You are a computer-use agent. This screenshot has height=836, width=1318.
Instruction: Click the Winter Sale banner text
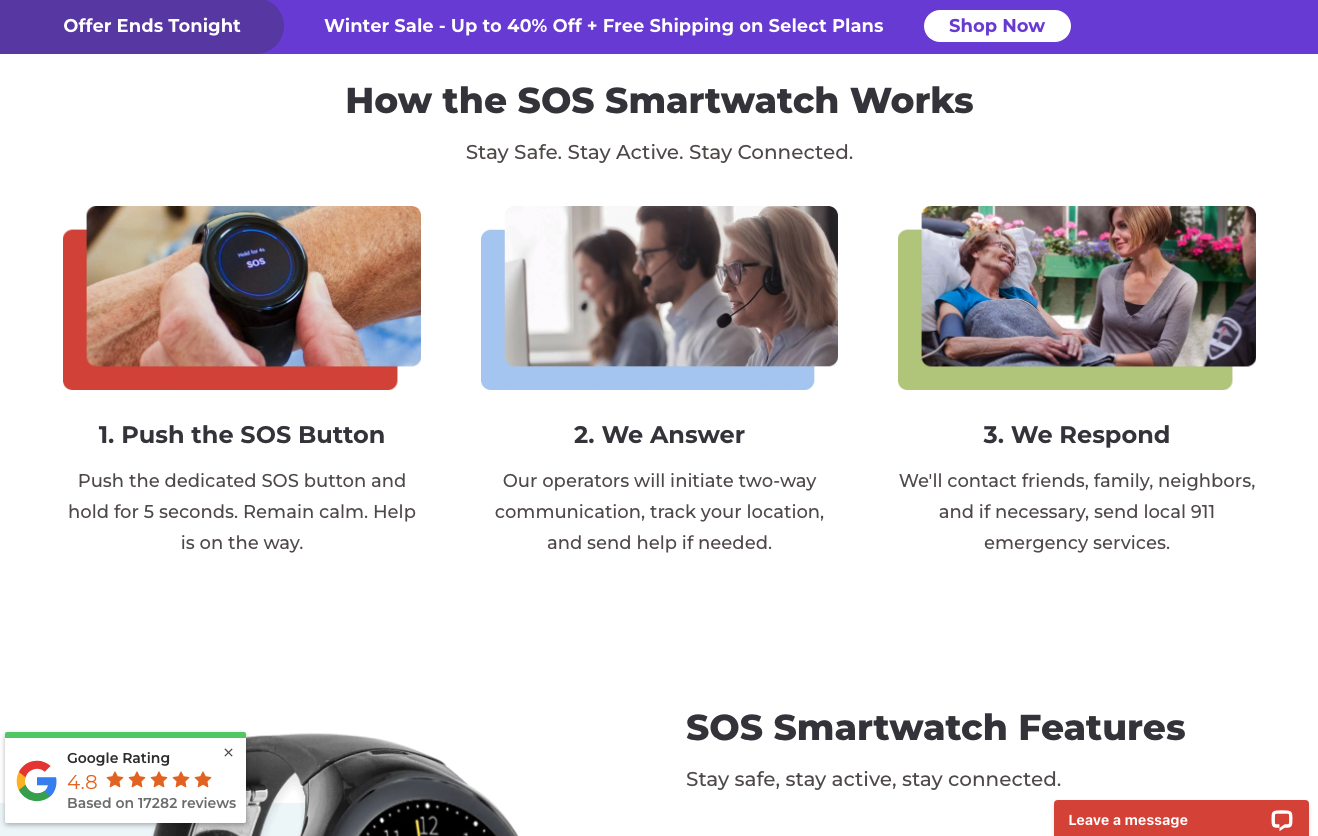[x=604, y=26]
